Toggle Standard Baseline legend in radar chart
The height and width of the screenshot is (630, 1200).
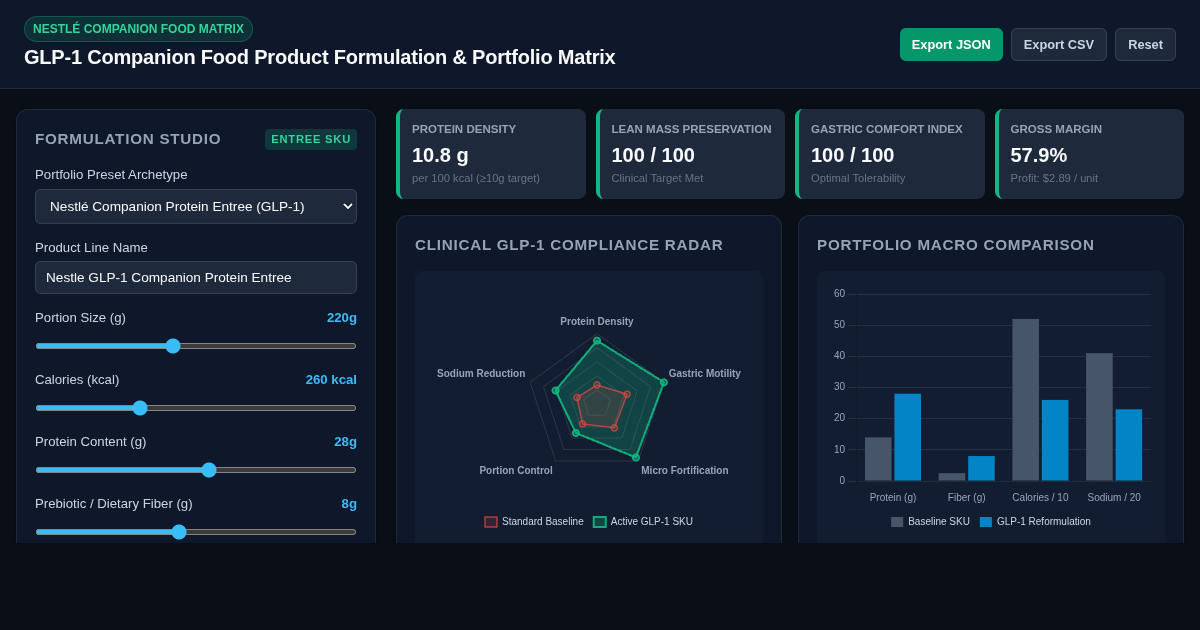point(534,522)
